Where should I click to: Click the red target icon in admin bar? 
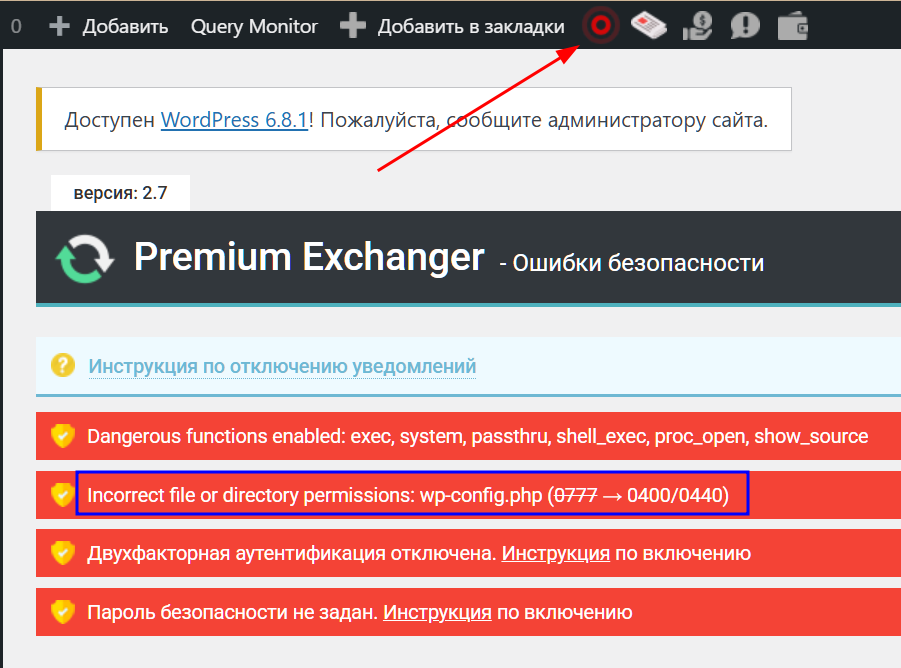coord(601,26)
